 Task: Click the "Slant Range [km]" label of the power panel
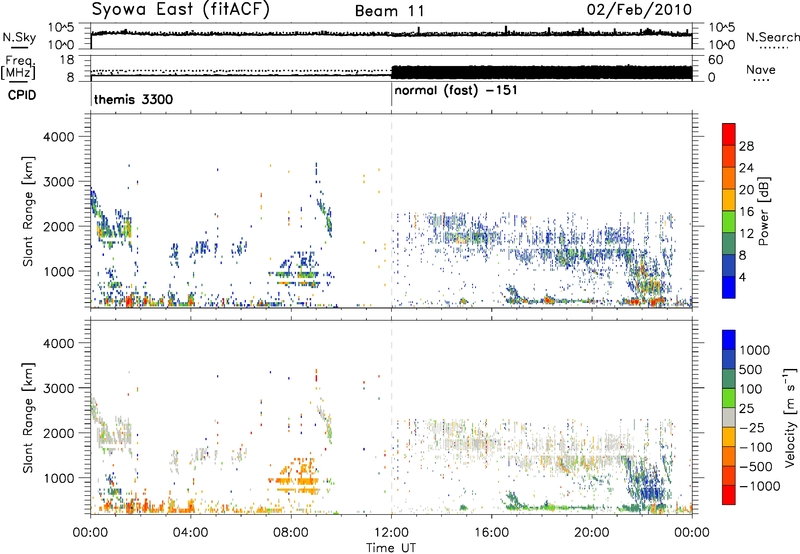point(28,211)
